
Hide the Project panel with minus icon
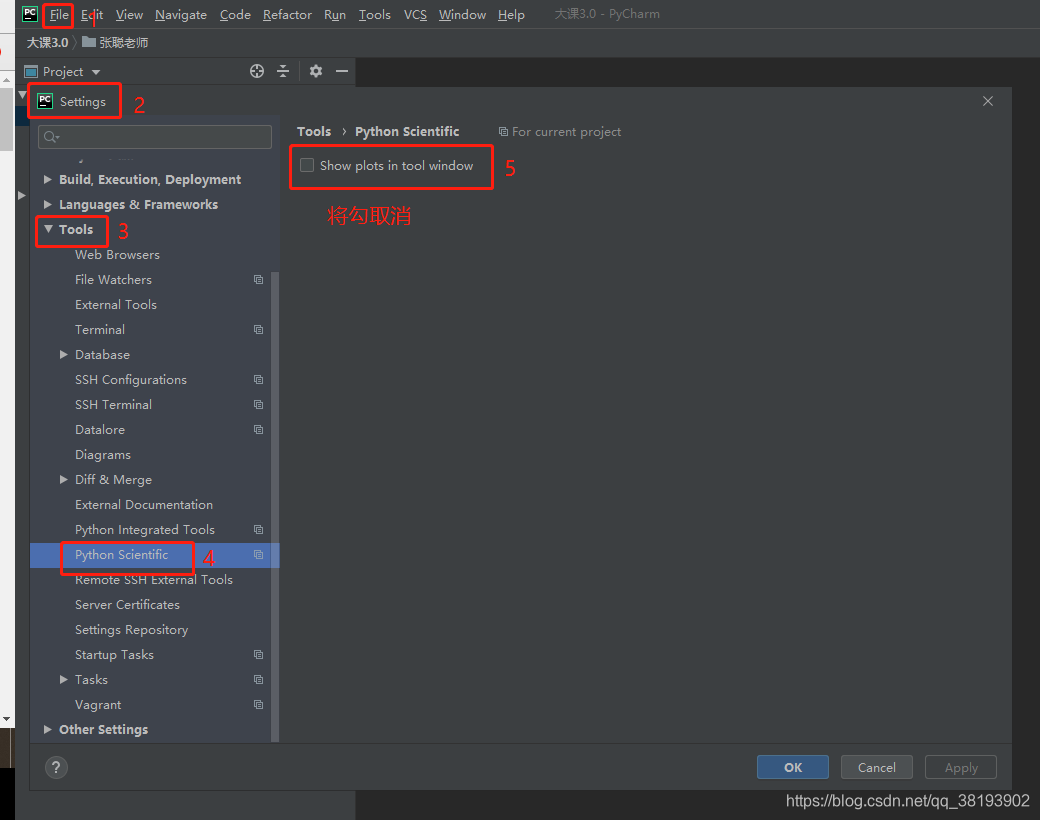tap(342, 71)
